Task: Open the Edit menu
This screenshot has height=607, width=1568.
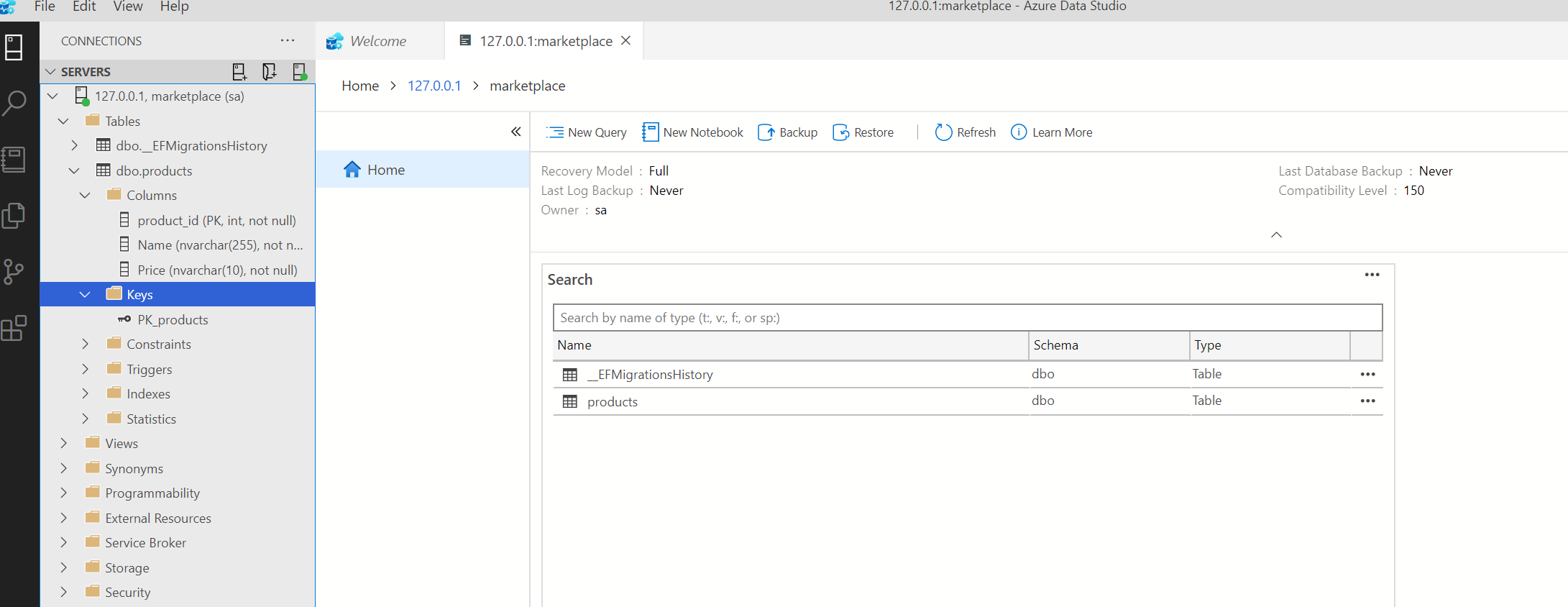Action: tap(84, 6)
